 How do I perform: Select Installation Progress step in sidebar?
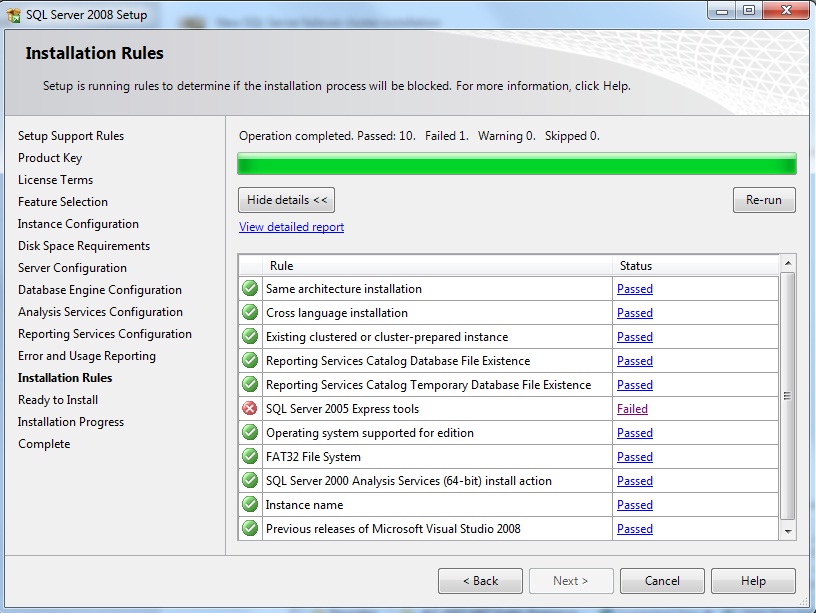(71, 422)
